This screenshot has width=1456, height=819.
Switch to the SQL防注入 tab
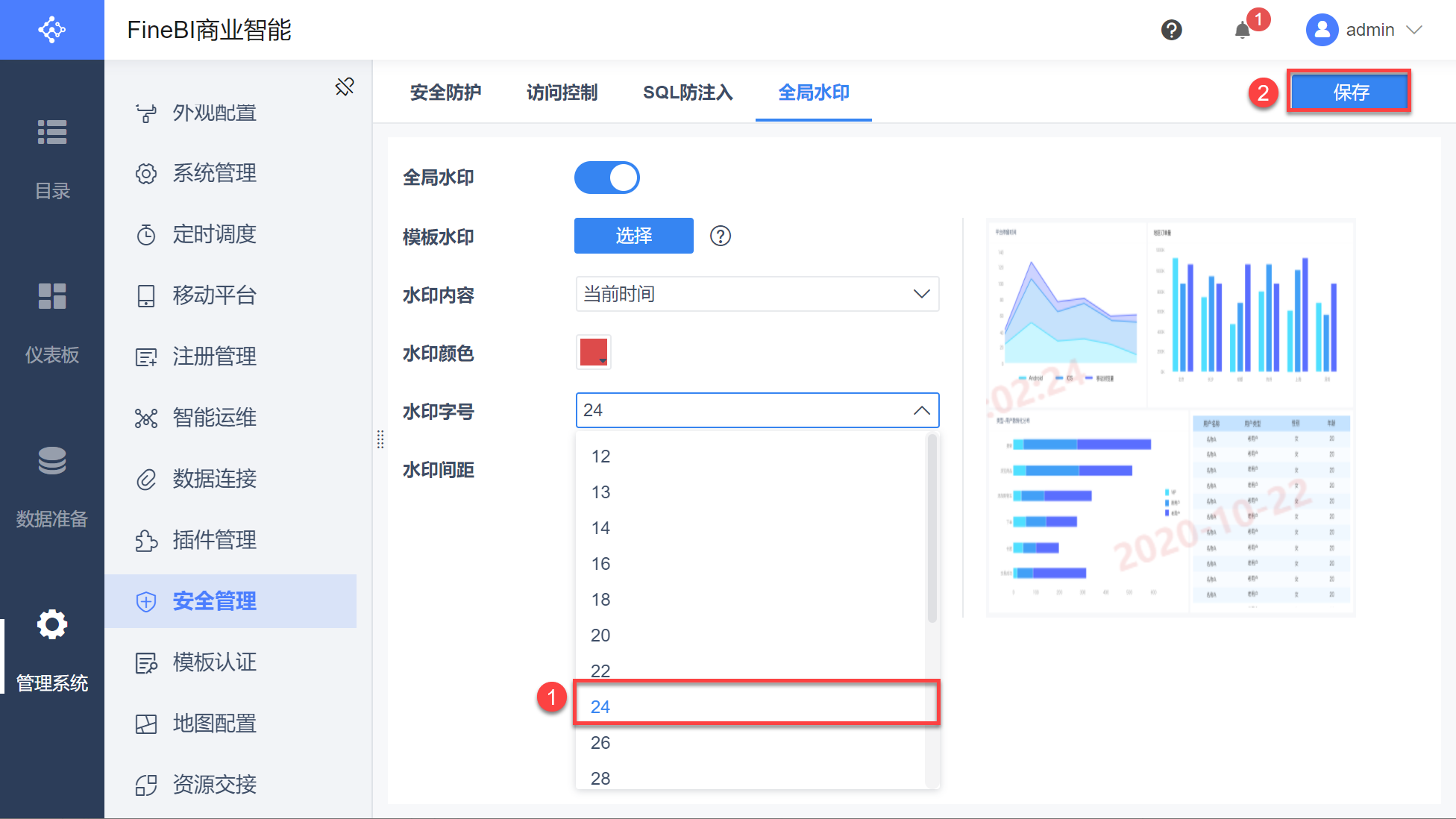(x=688, y=92)
